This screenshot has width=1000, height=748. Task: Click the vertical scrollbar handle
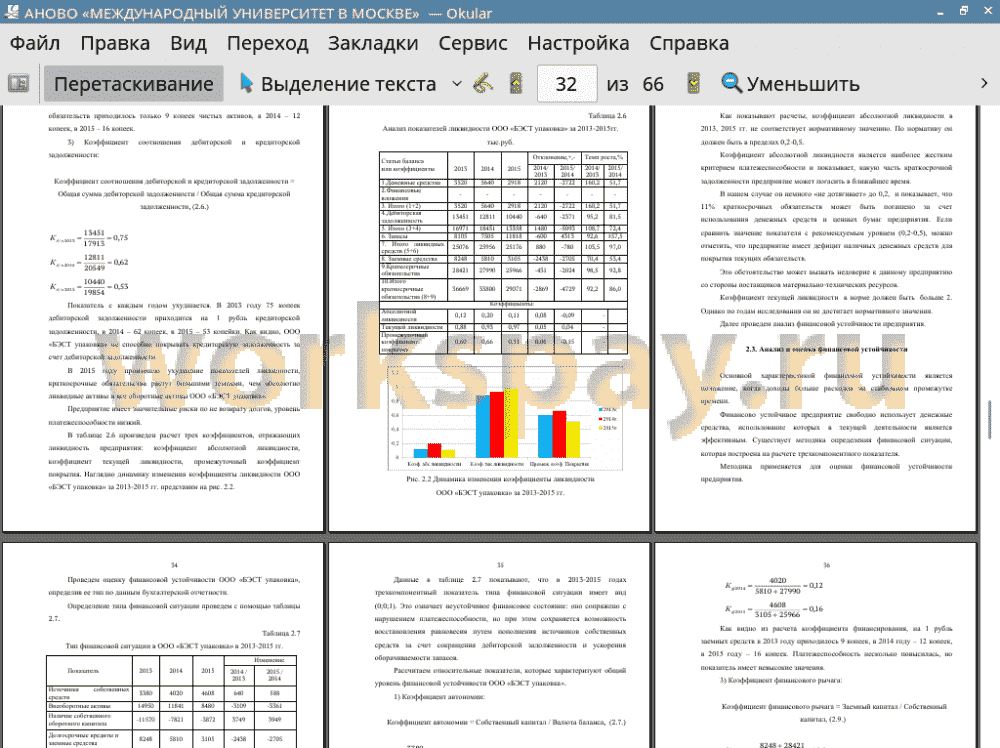990,420
